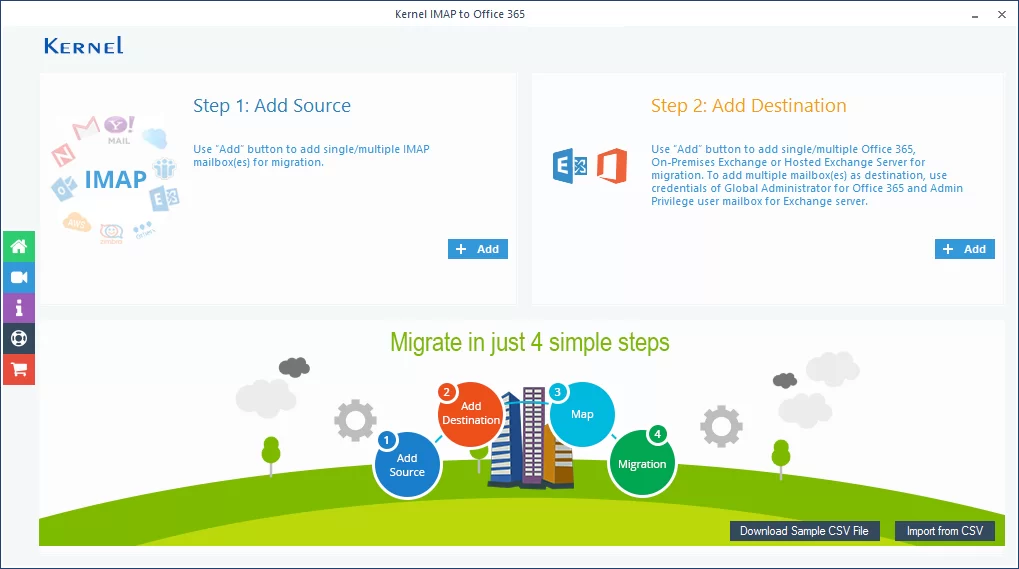Click the lifebuoy support icon
The width and height of the screenshot is (1019, 569).
18,338
